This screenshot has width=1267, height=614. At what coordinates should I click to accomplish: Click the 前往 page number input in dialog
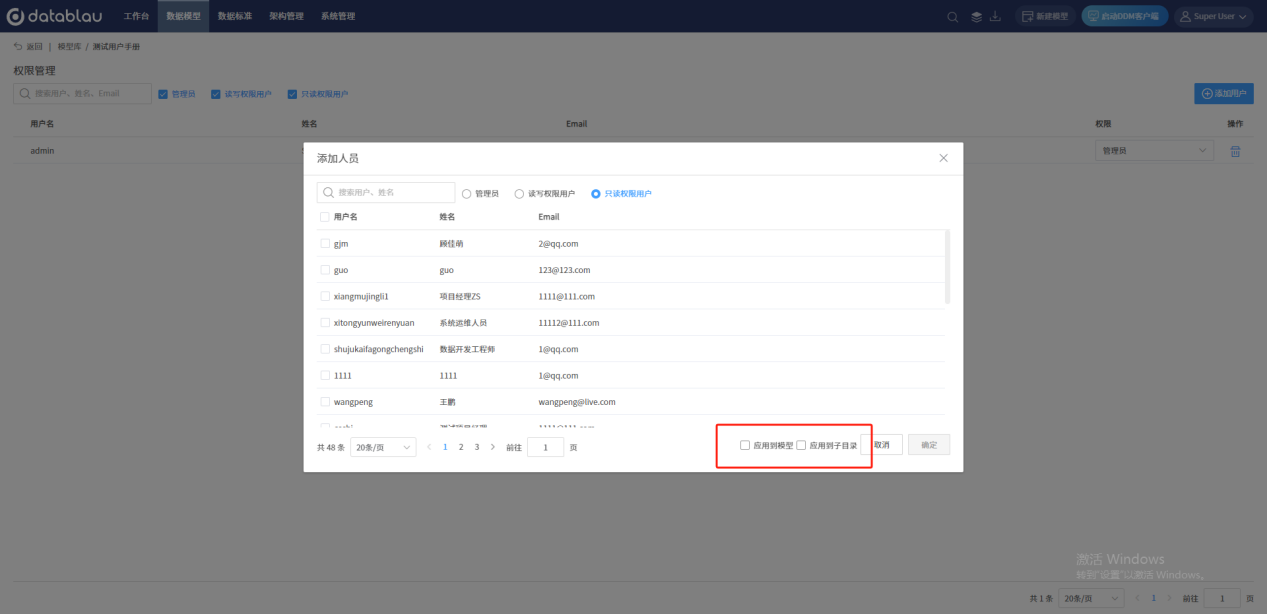pyautogui.click(x=546, y=447)
